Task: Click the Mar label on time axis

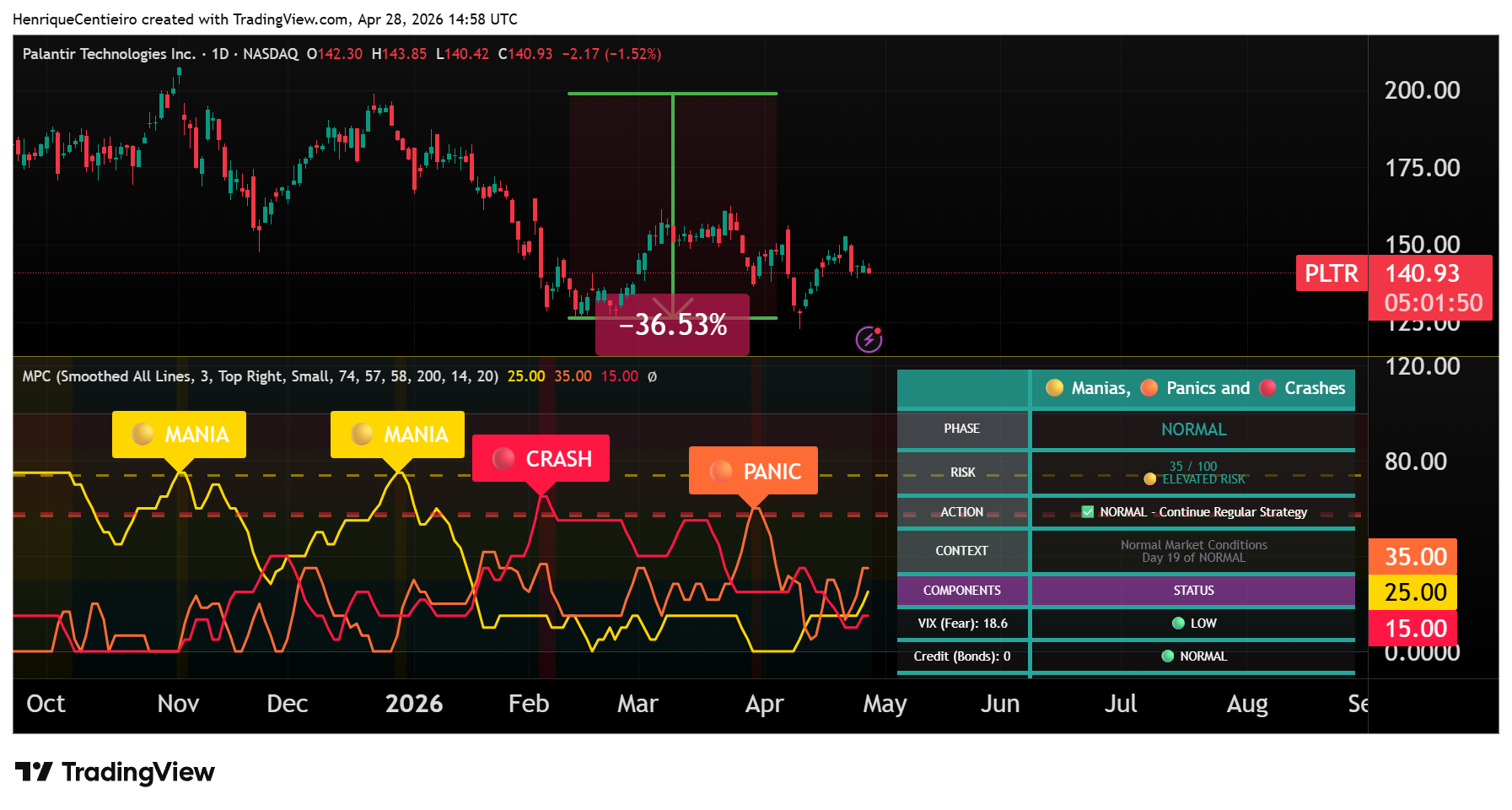Action: (638, 704)
